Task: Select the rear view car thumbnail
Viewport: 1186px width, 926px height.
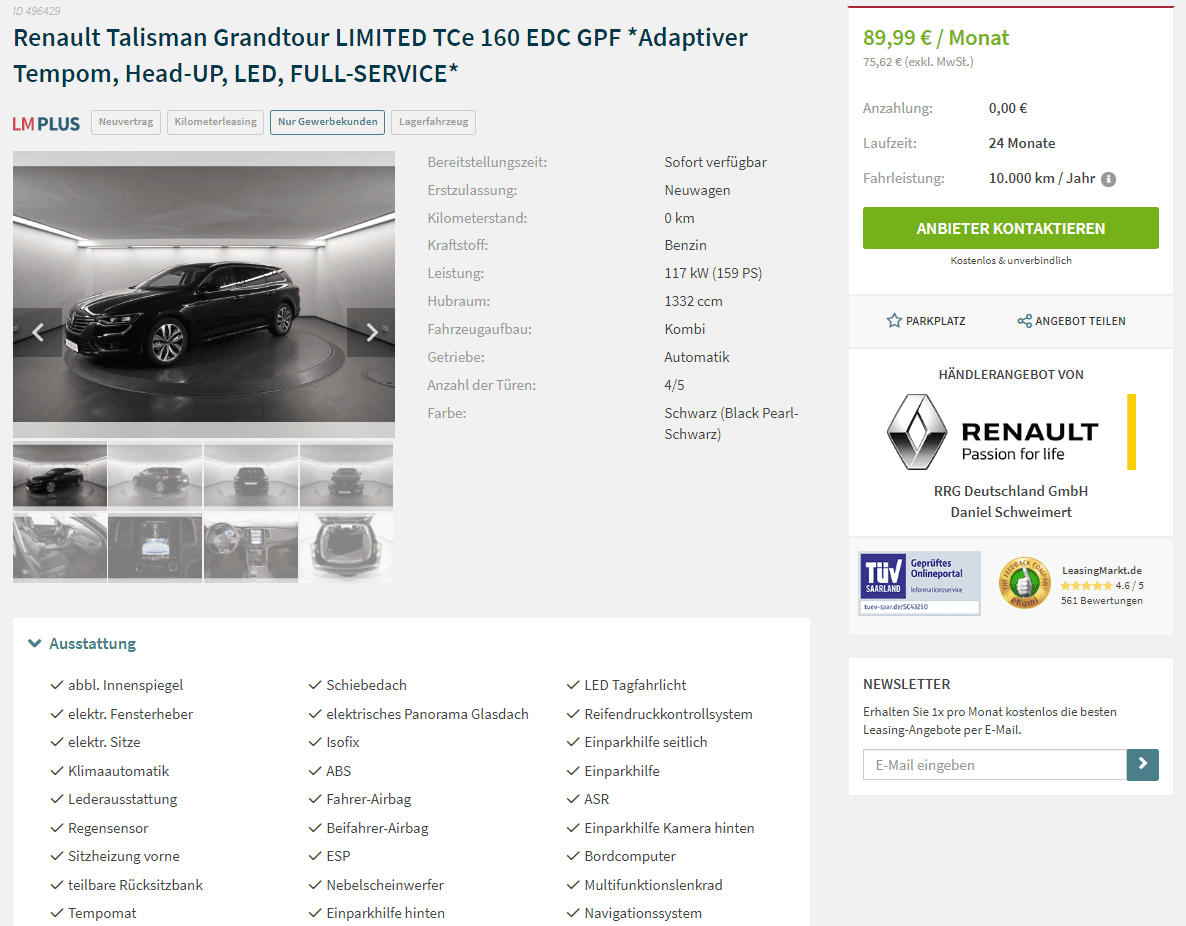Action: click(250, 477)
